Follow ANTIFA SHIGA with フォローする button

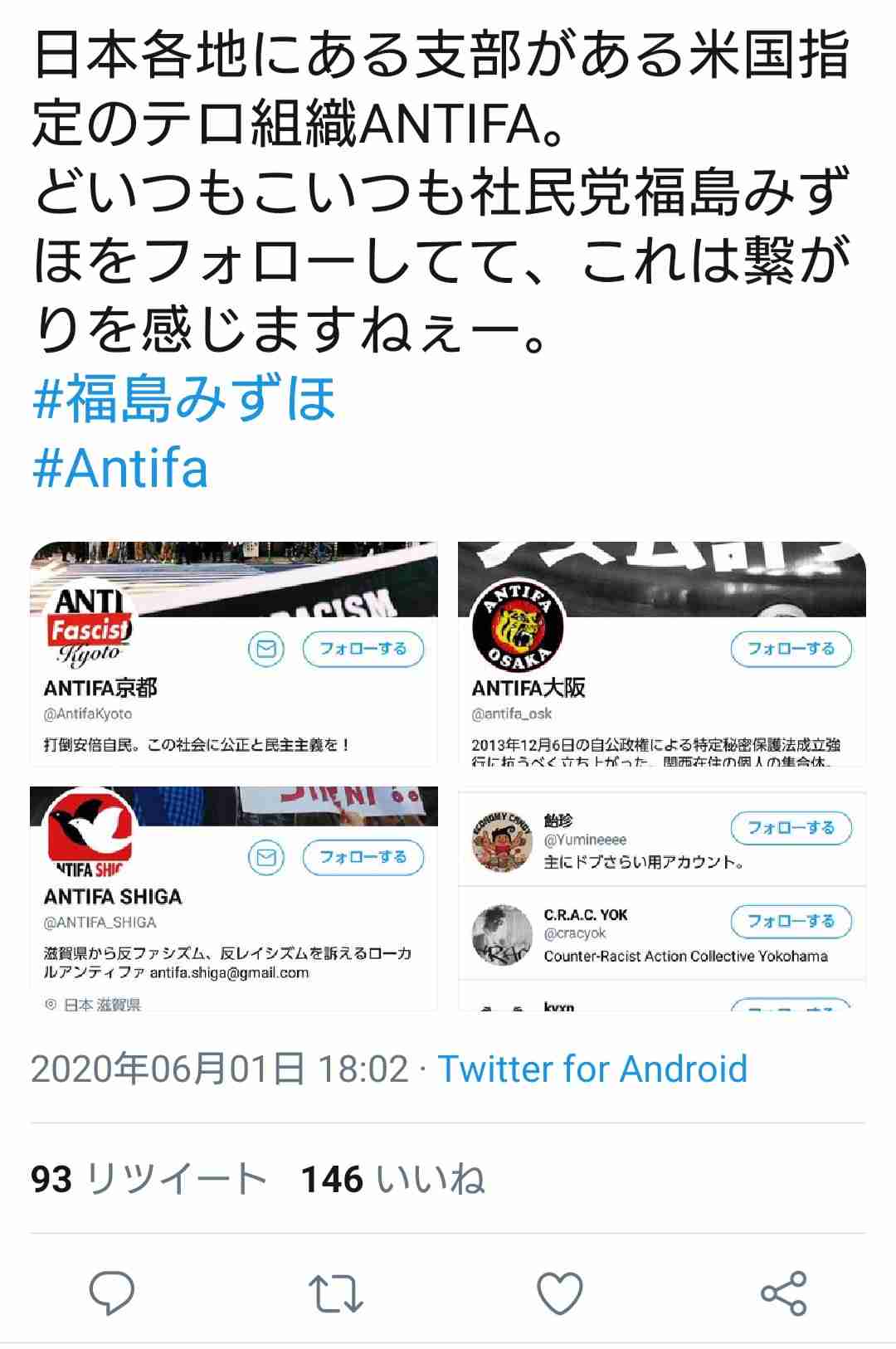363,856
